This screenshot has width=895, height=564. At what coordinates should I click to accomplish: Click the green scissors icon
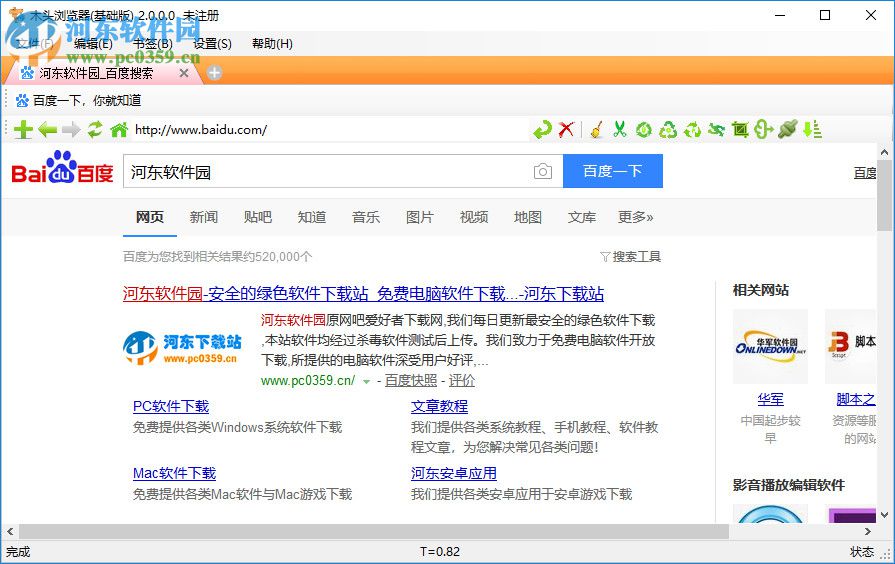[620, 130]
